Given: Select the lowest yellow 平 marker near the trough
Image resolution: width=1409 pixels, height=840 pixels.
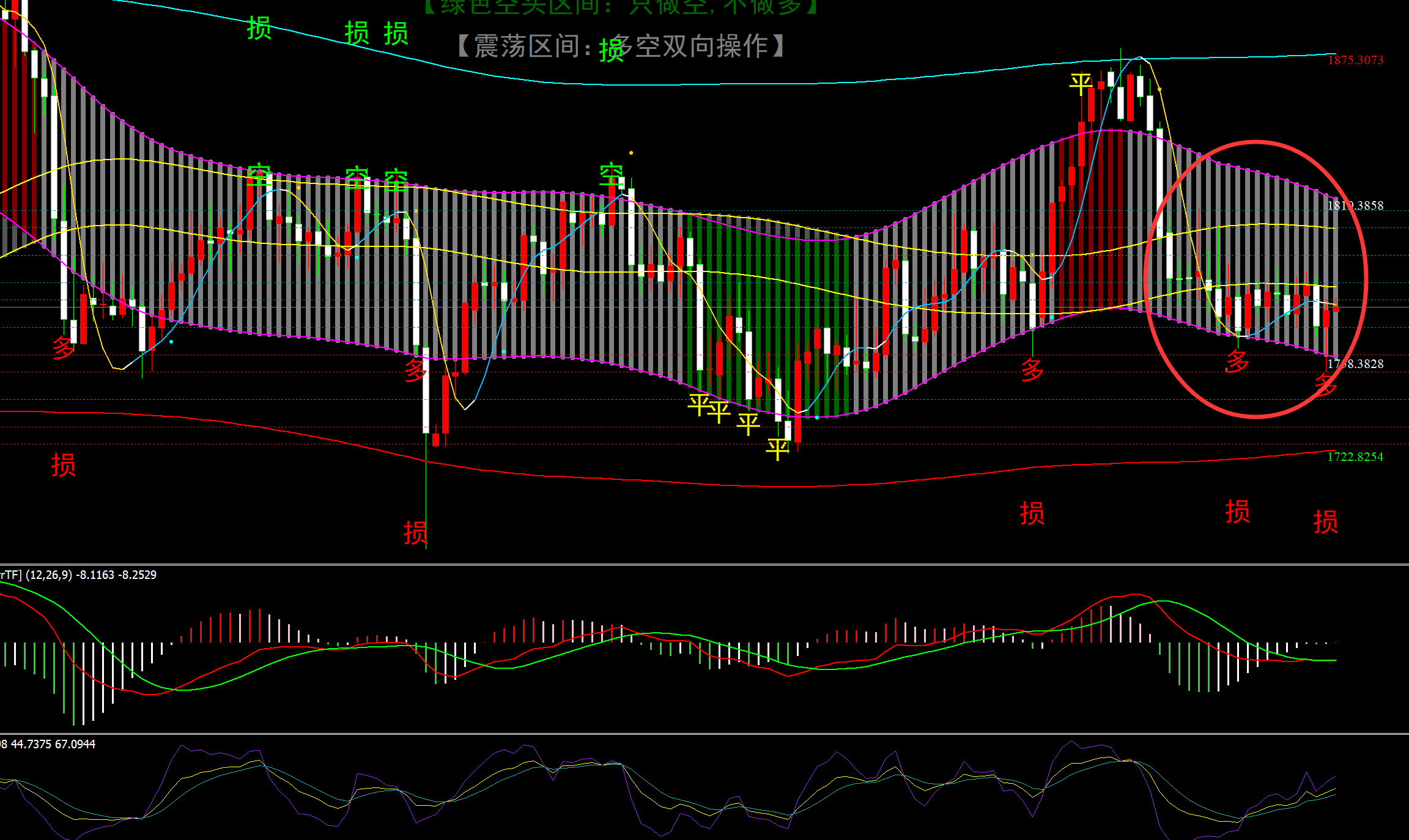Looking at the screenshot, I should point(777,449).
